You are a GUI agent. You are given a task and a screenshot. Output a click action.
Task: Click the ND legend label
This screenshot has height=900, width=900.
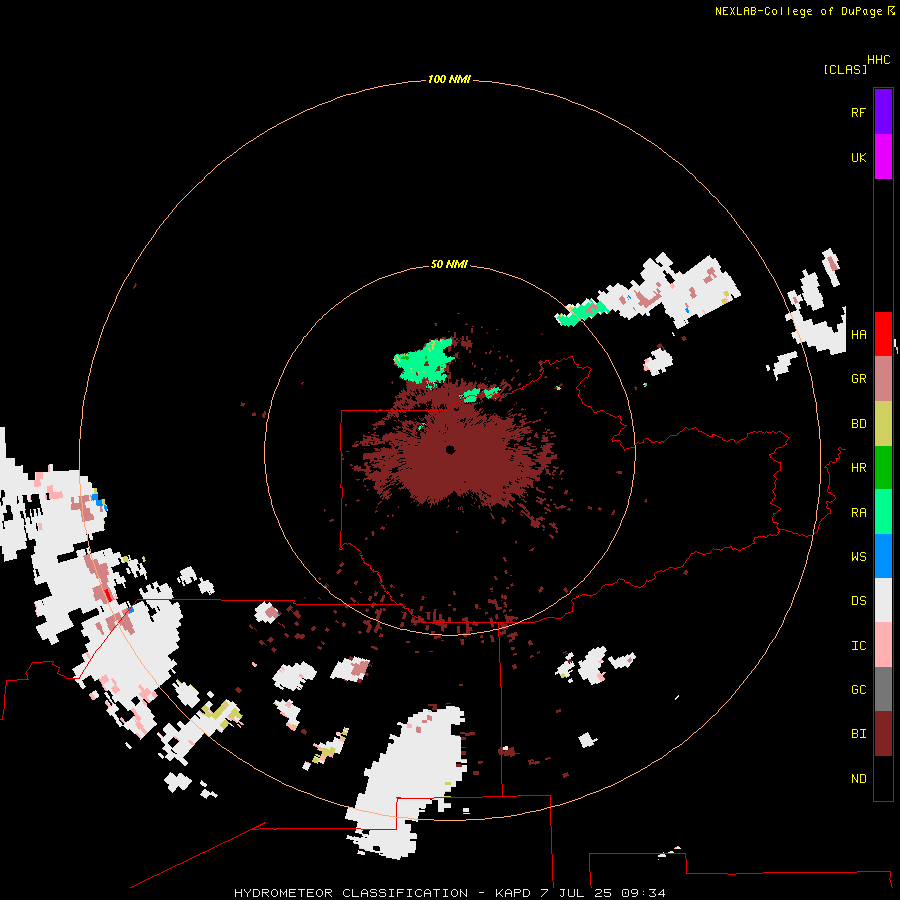tap(858, 778)
